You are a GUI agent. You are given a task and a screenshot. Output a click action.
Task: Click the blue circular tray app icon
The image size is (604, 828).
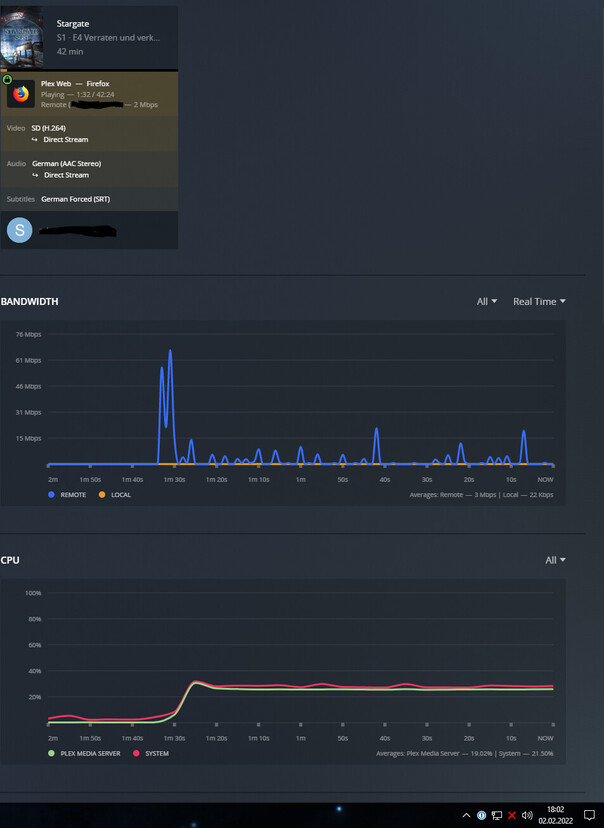click(x=482, y=815)
